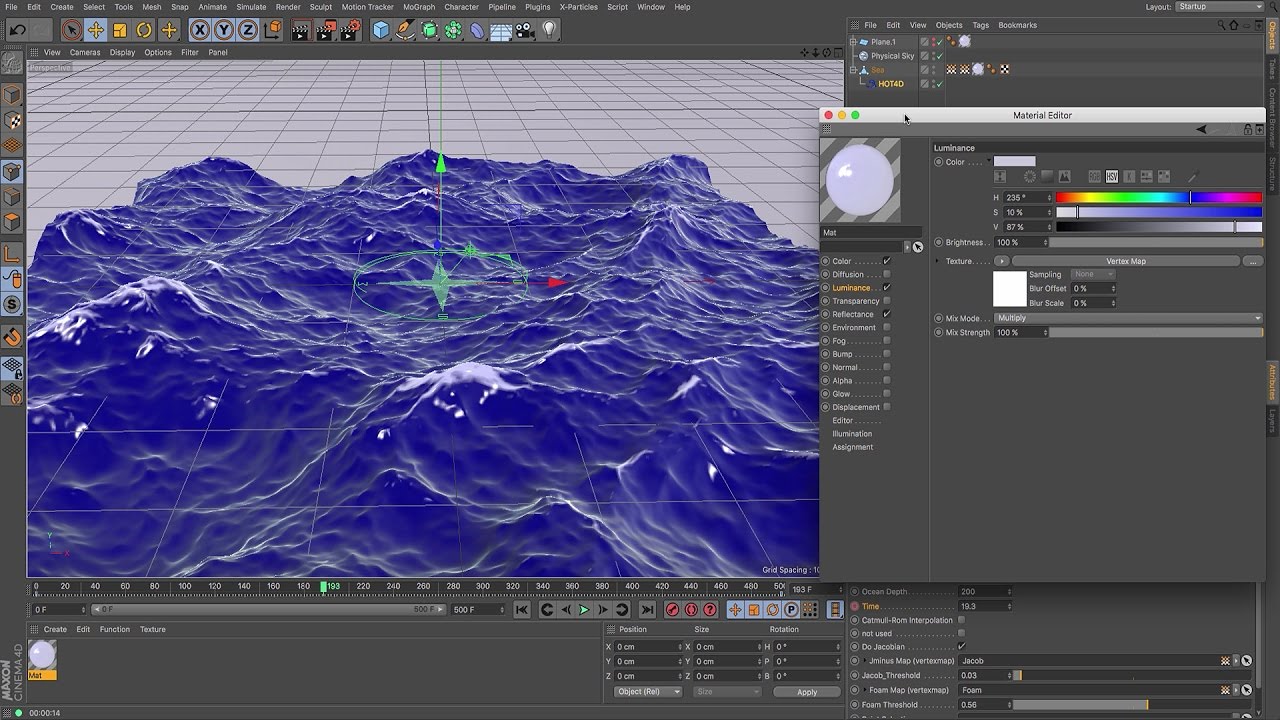
Task: Click the Apply button
Action: coord(806,692)
